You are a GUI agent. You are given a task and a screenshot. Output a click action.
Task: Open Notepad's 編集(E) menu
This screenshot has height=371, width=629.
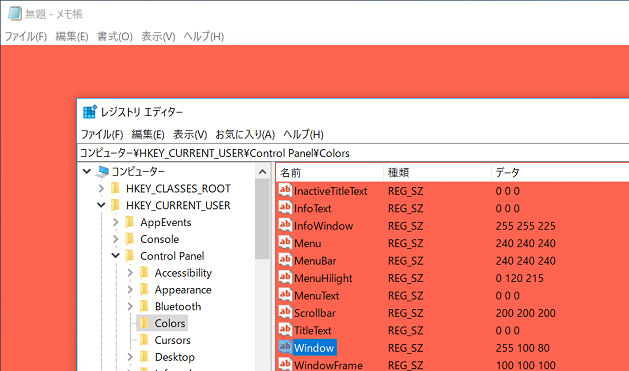(x=72, y=36)
